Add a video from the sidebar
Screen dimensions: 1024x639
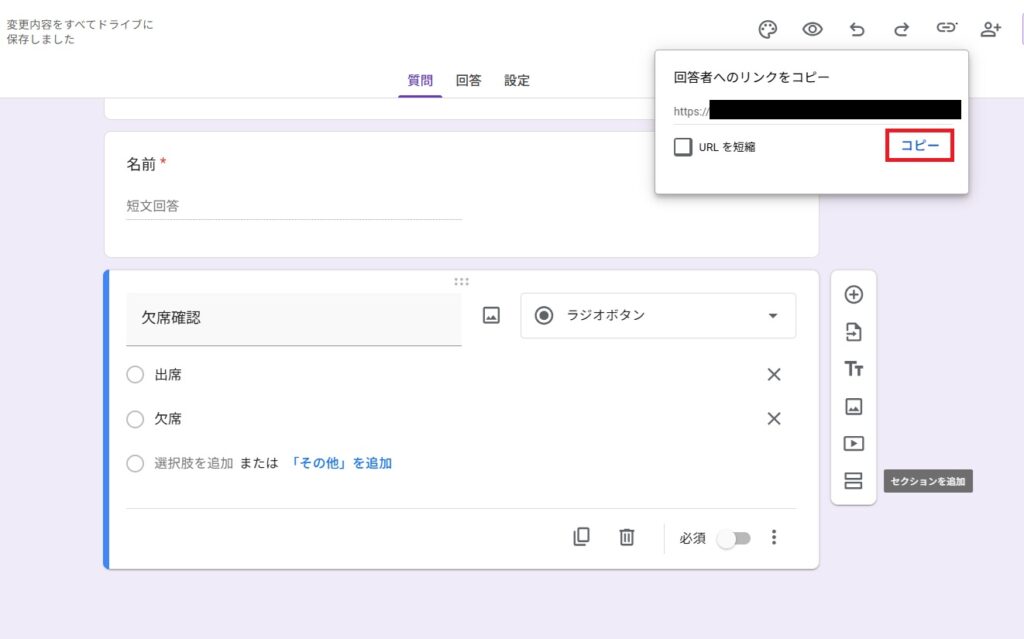pyautogui.click(x=853, y=443)
